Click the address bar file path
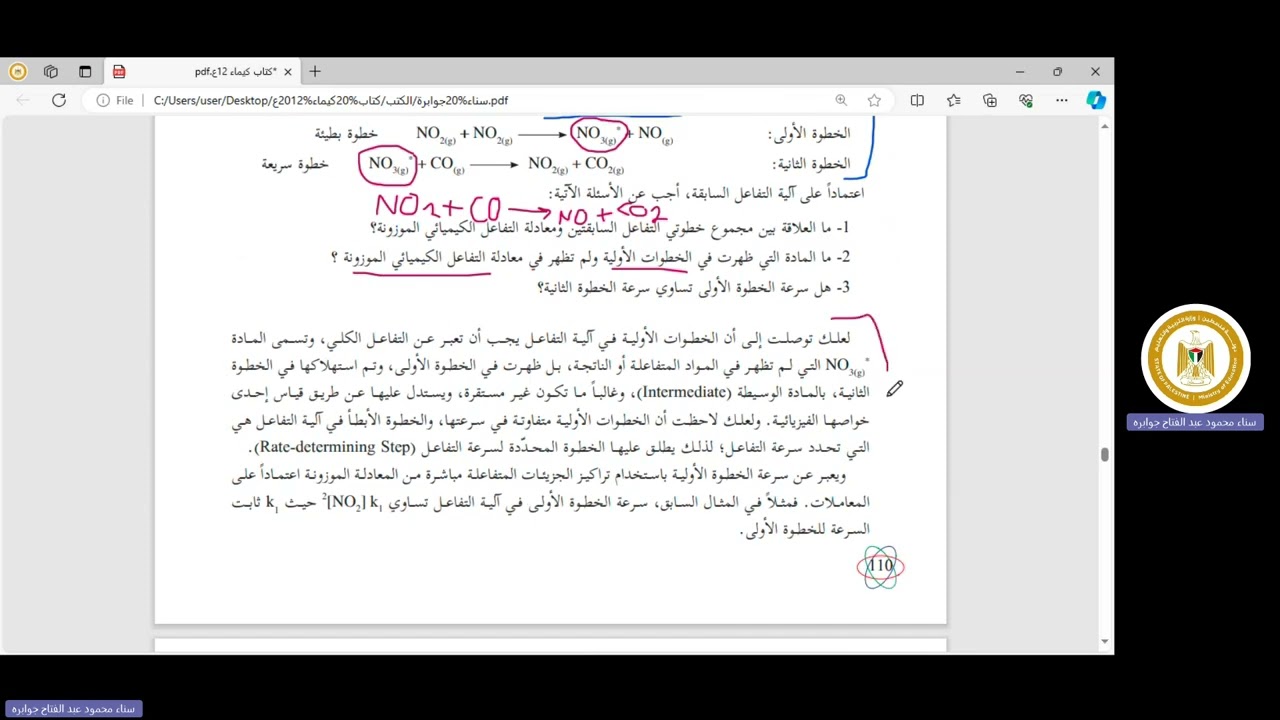This screenshot has width=1280, height=720. coord(331,100)
